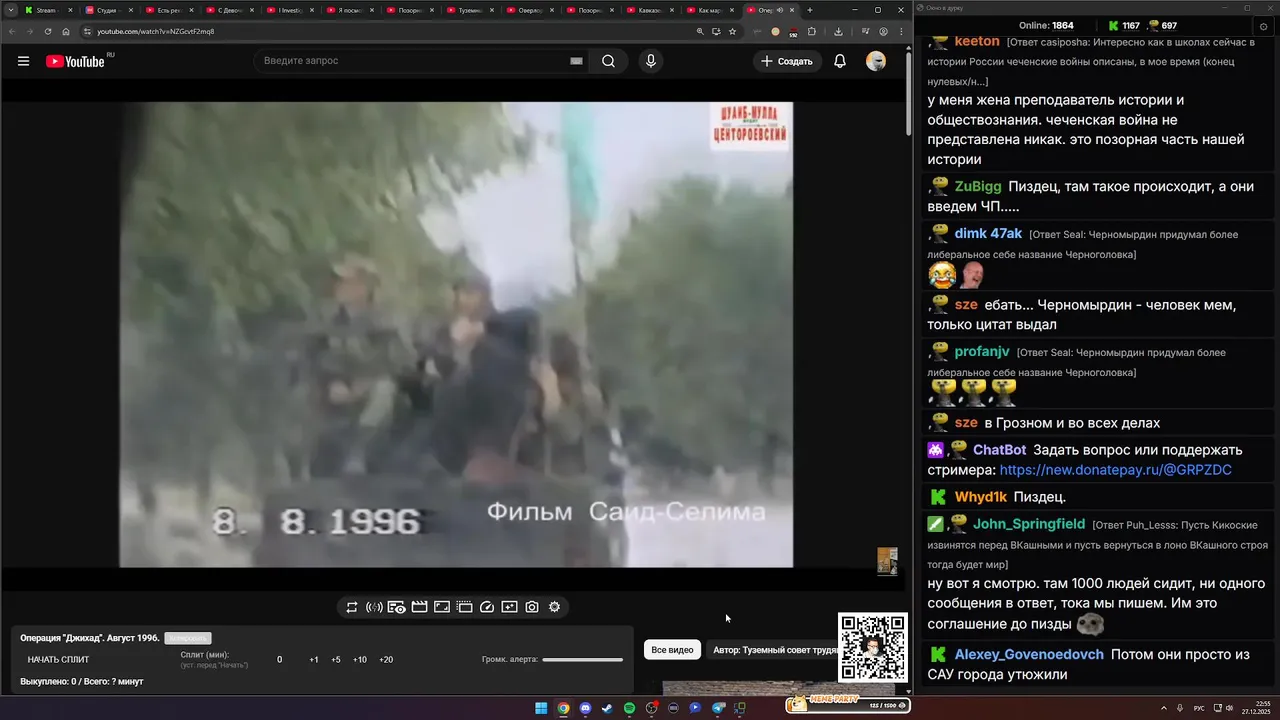Adjust the Громк. алерта volume slider

point(582,660)
